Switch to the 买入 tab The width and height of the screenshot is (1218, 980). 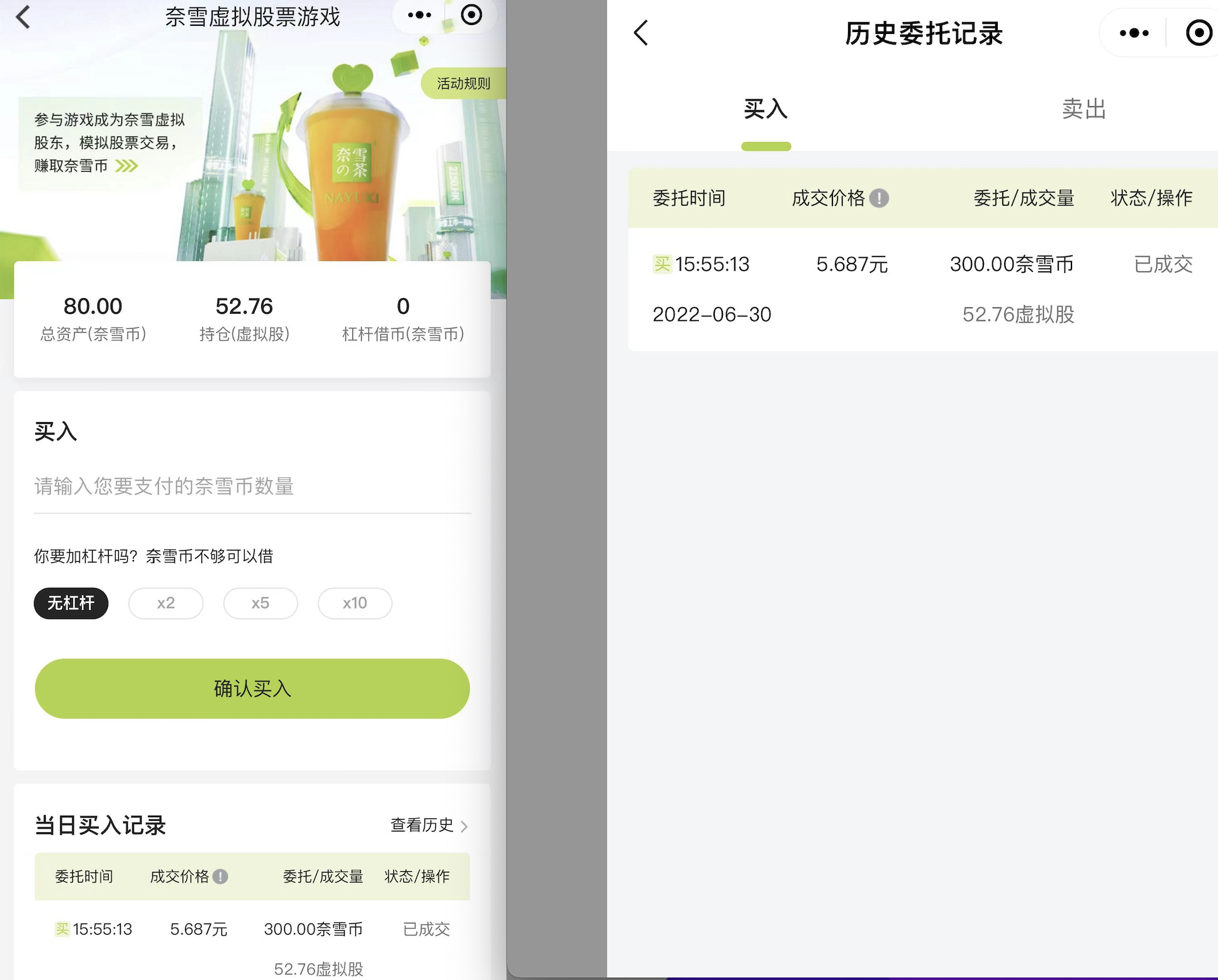766,109
